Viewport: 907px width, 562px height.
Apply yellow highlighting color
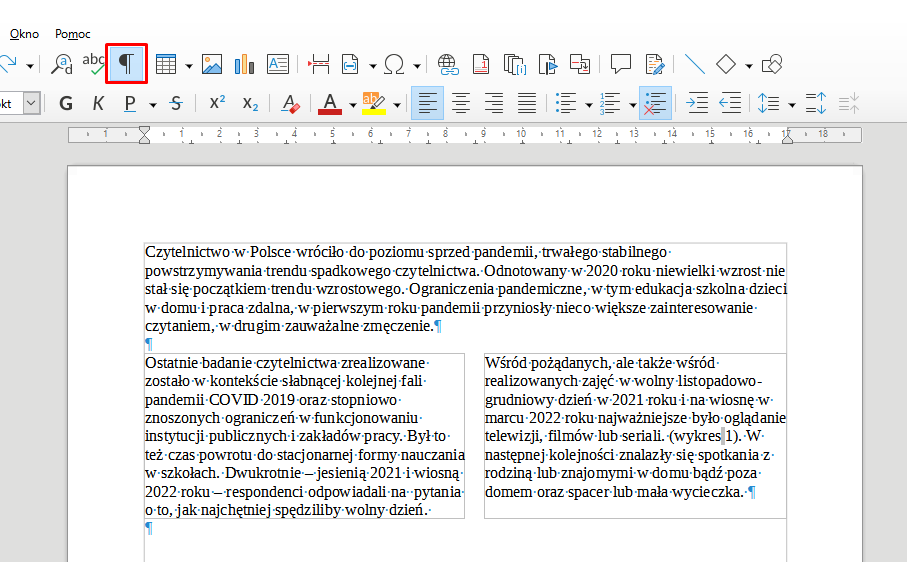coord(374,103)
